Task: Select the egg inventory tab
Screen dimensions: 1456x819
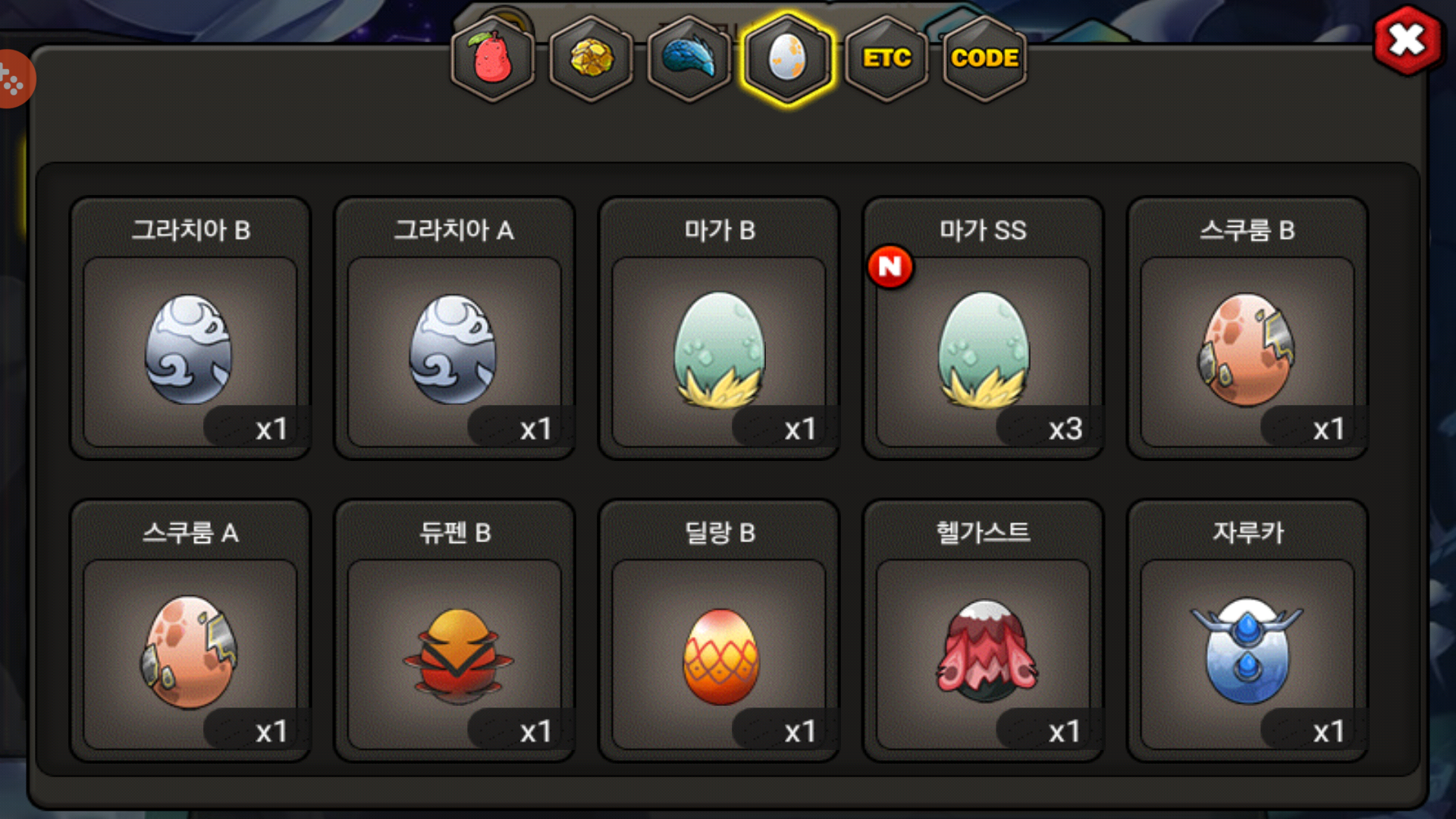Action: pos(788,58)
